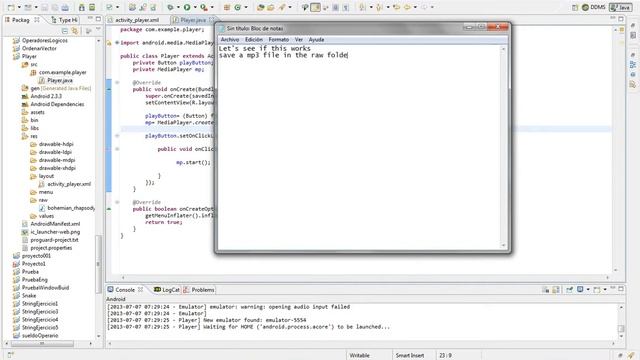Click the Next Annotation arrow icon

click(362, 7)
